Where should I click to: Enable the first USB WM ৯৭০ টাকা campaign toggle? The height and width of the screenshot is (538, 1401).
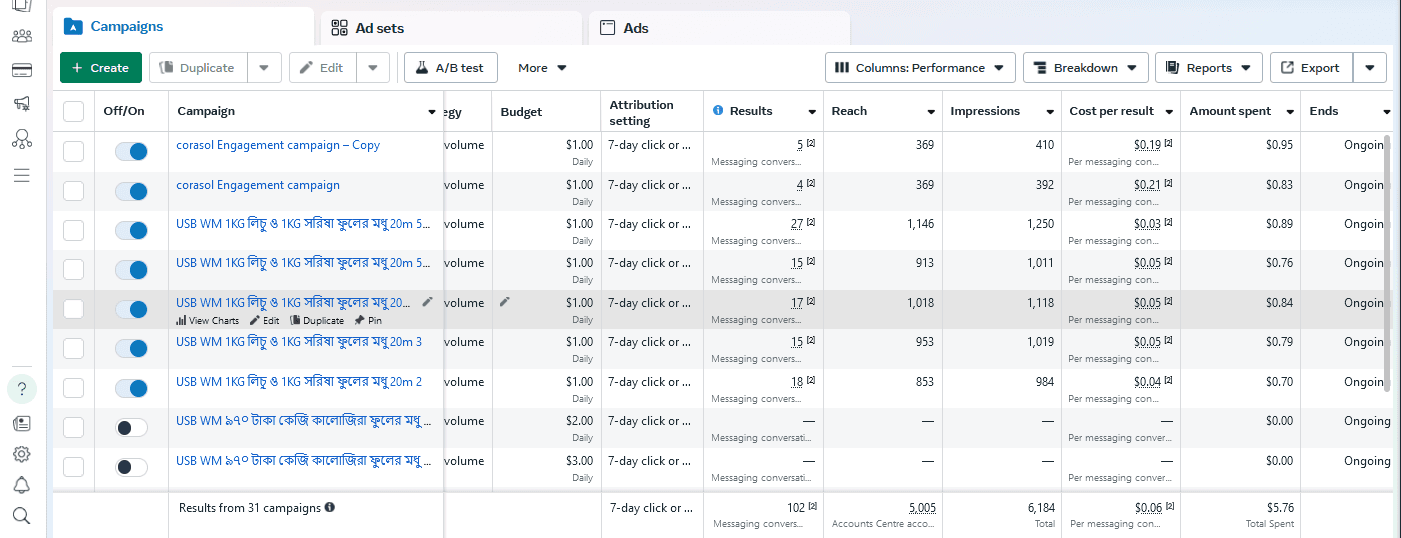pyautogui.click(x=131, y=428)
